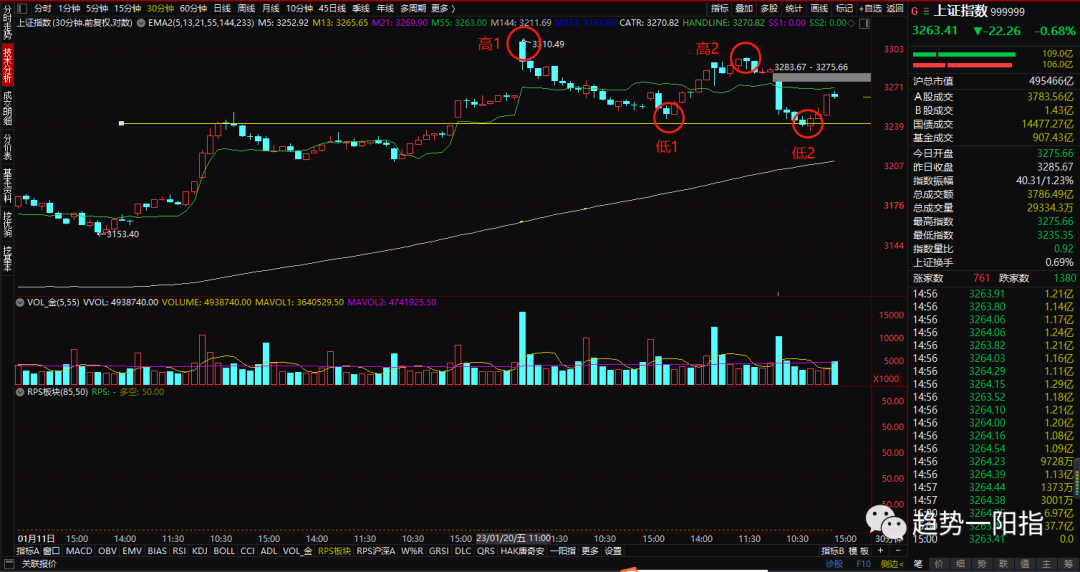Open the 基本资料 side tab

point(7,186)
